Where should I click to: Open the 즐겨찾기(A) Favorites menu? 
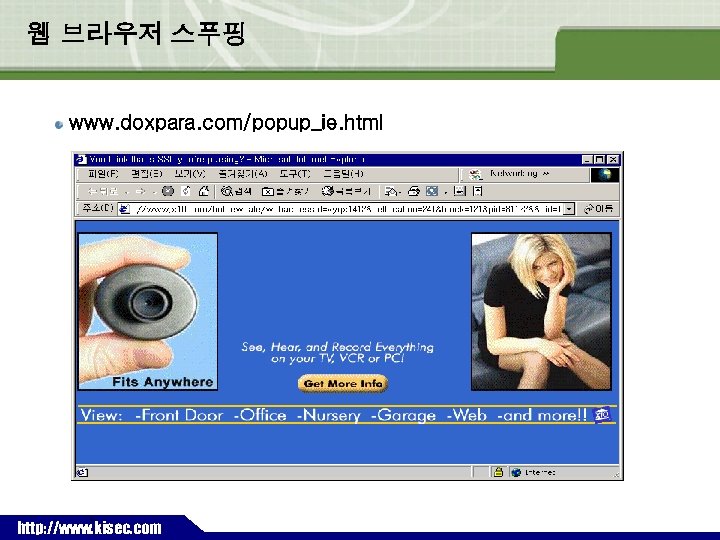tap(242, 174)
